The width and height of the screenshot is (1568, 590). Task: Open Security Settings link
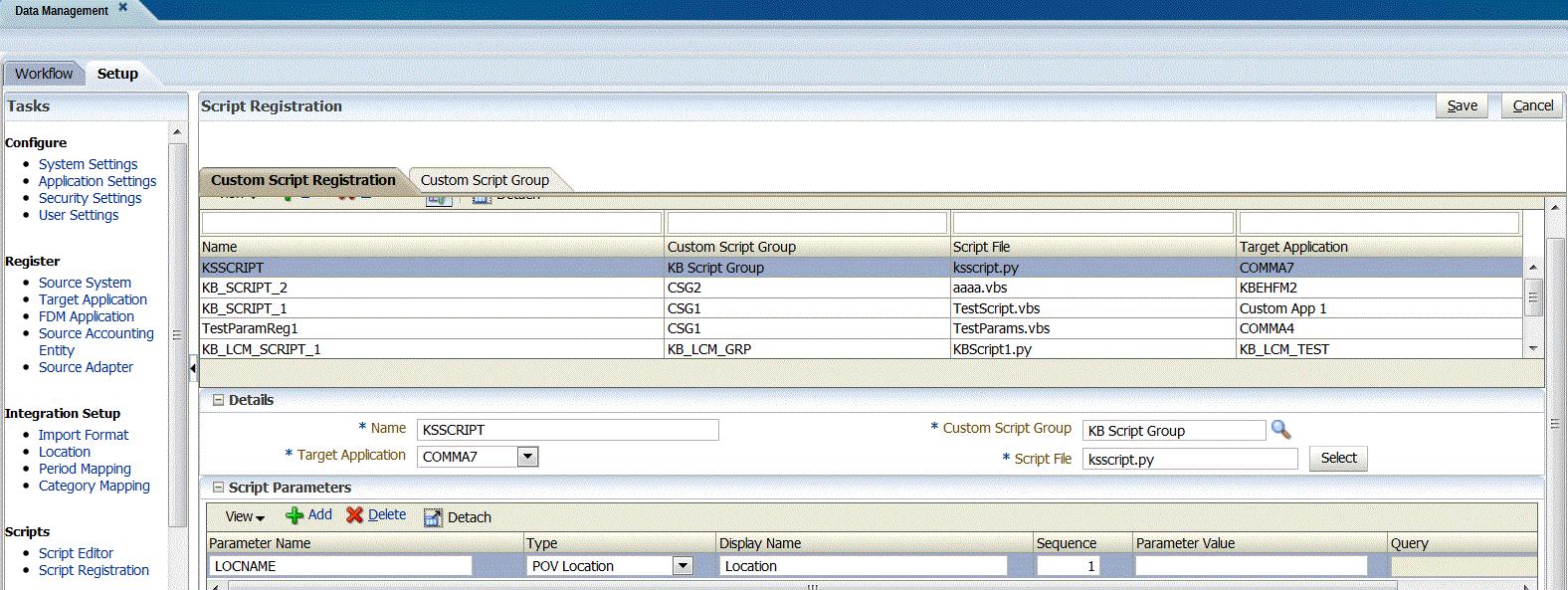[x=90, y=198]
